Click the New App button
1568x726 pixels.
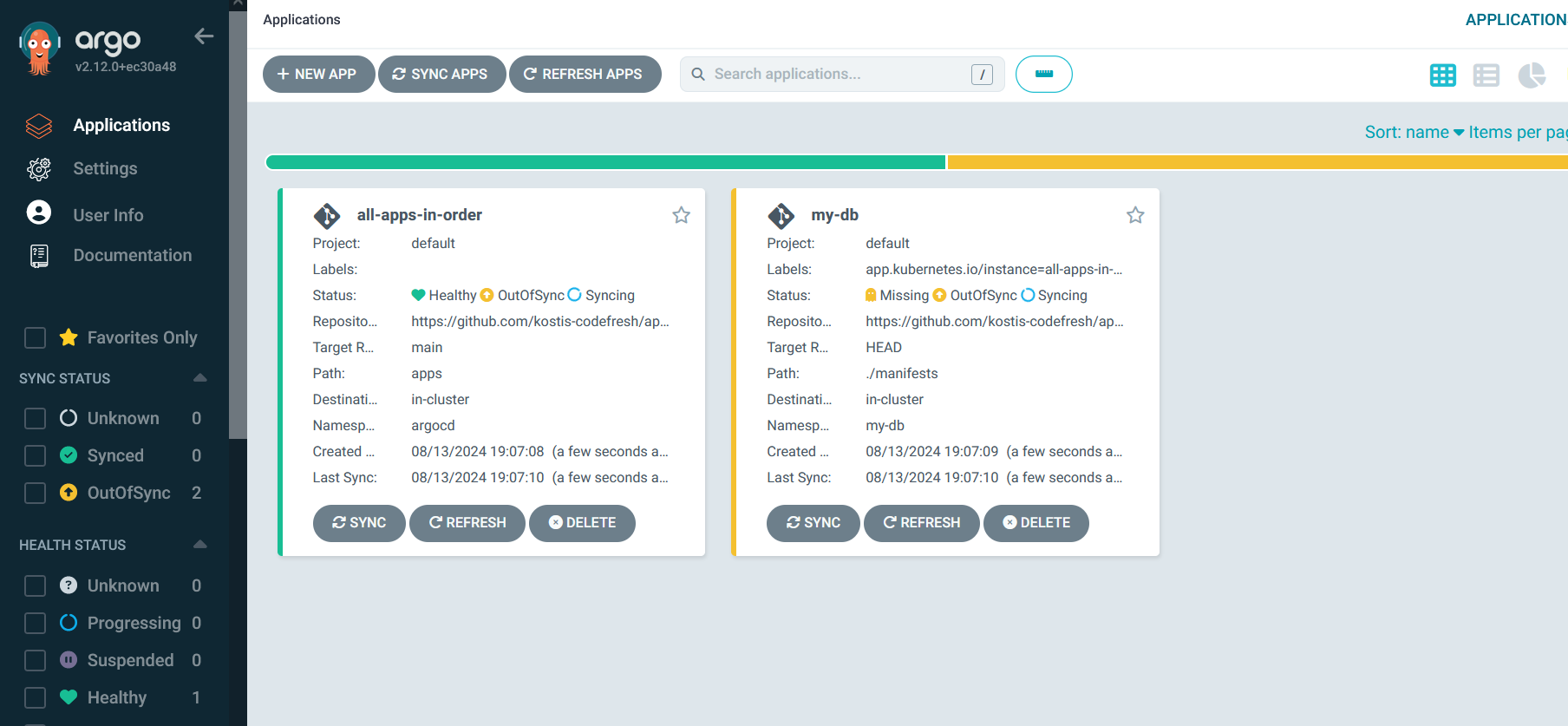click(318, 74)
